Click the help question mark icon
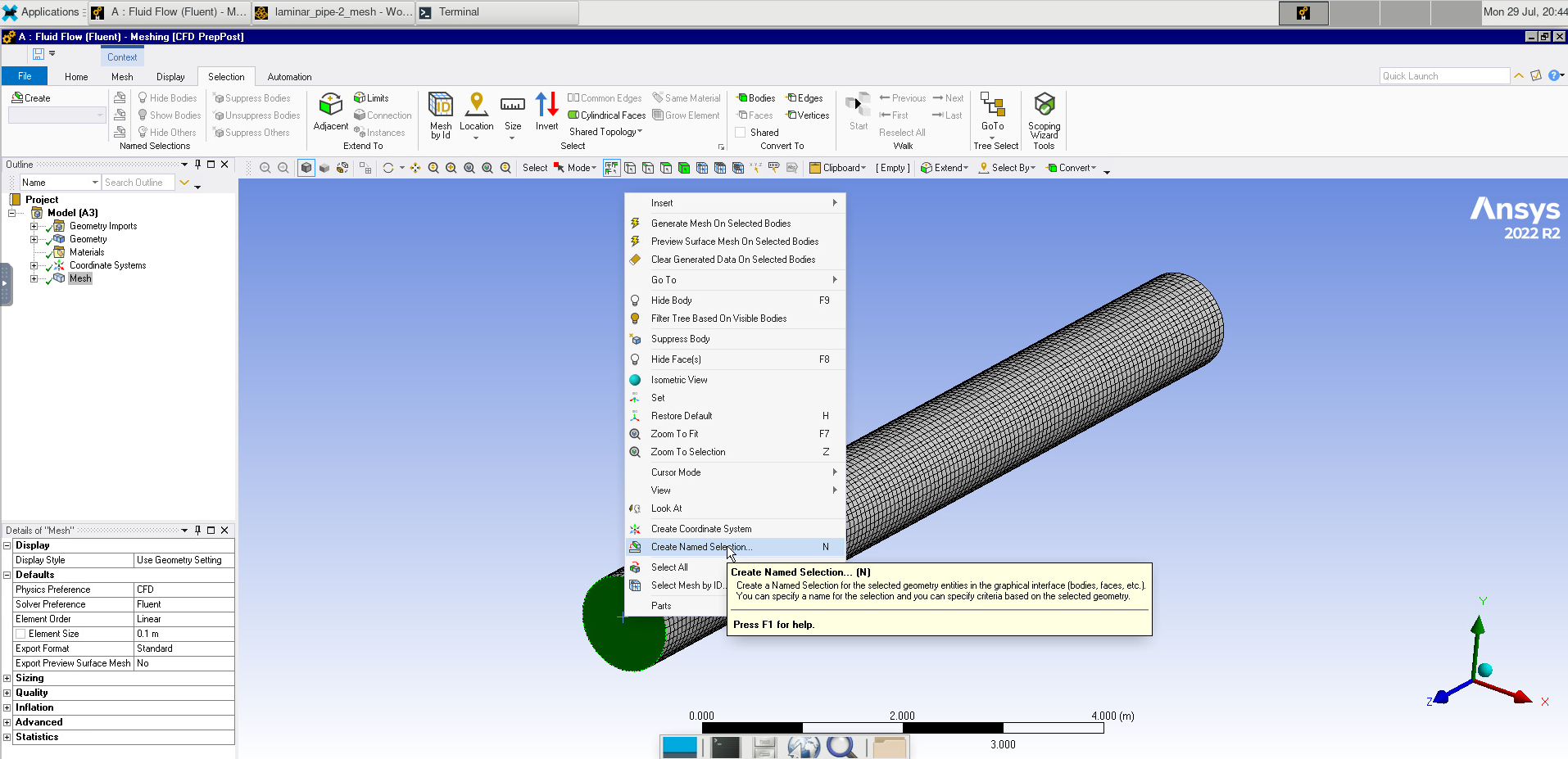1568x759 pixels. pos(1553,75)
